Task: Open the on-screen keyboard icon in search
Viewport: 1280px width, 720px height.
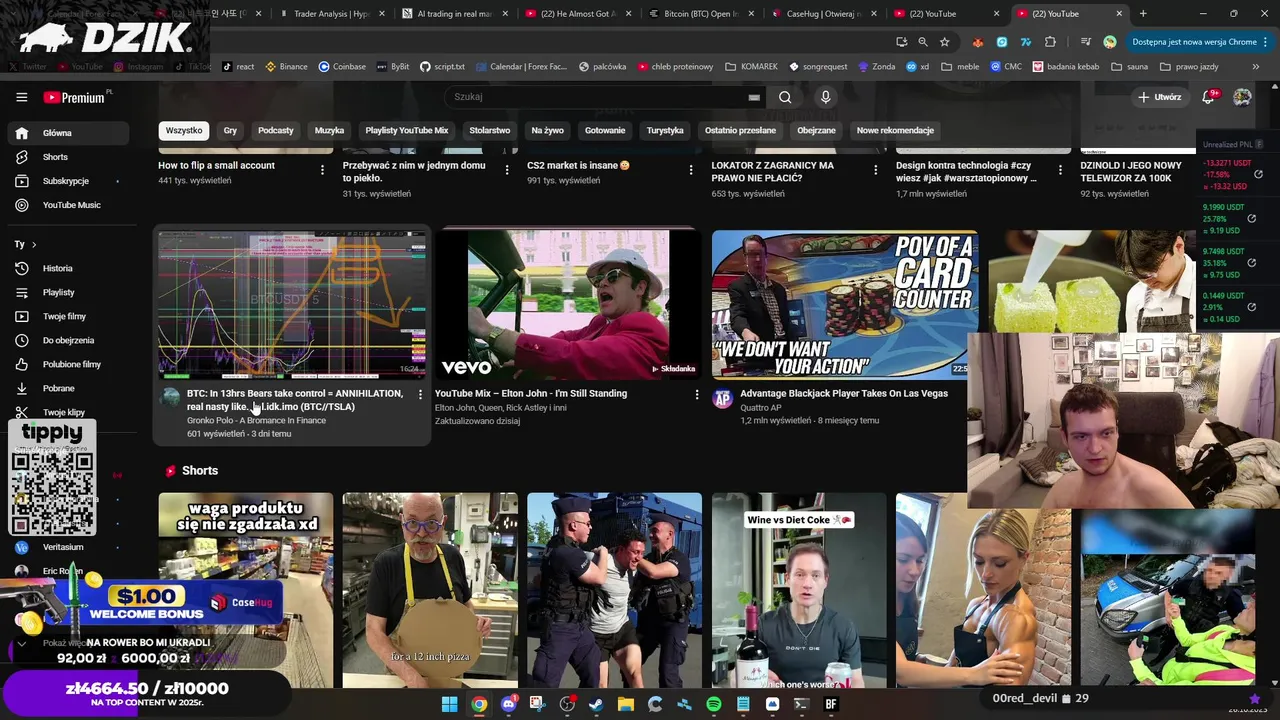Action: point(754,97)
